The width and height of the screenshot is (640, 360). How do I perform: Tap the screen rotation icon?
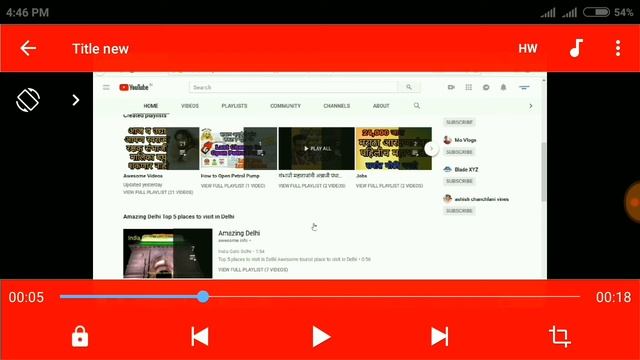[x=28, y=100]
